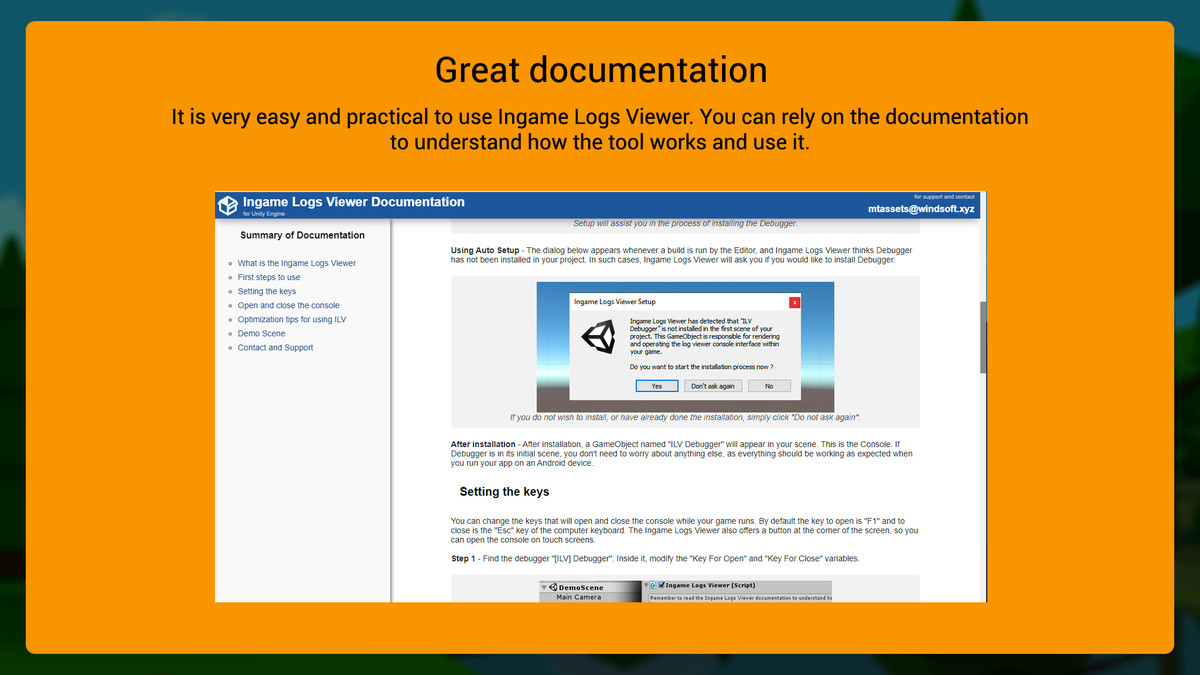This screenshot has width=1200, height=675.
Task: Click the Unity cube logo in documentation header
Action: tap(228, 205)
